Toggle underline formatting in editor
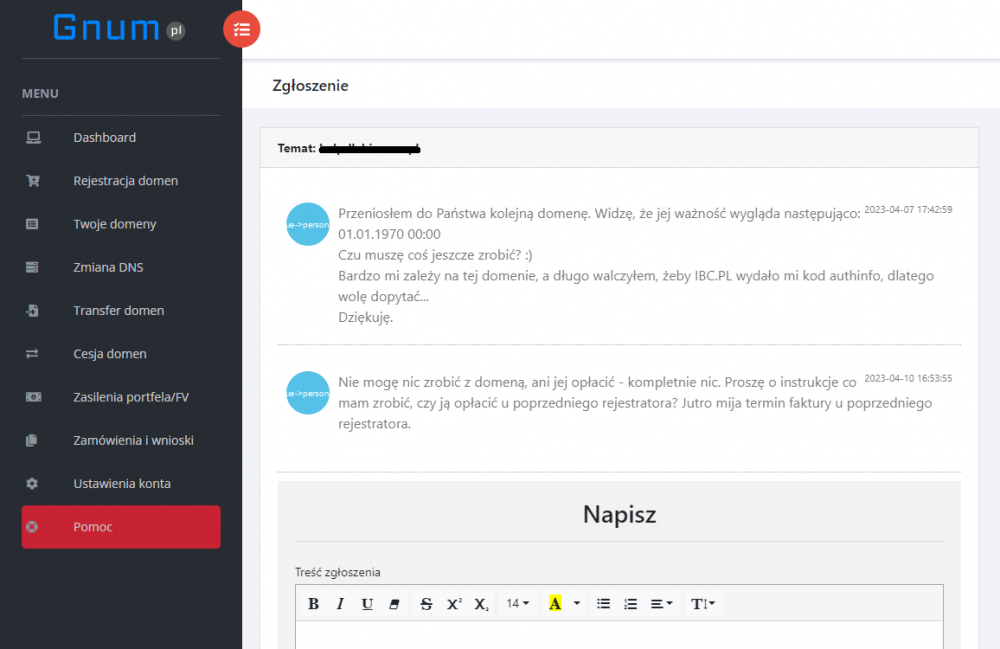Viewport: 1000px width, 649px height. pyautogui.click(x=367, y=604)
